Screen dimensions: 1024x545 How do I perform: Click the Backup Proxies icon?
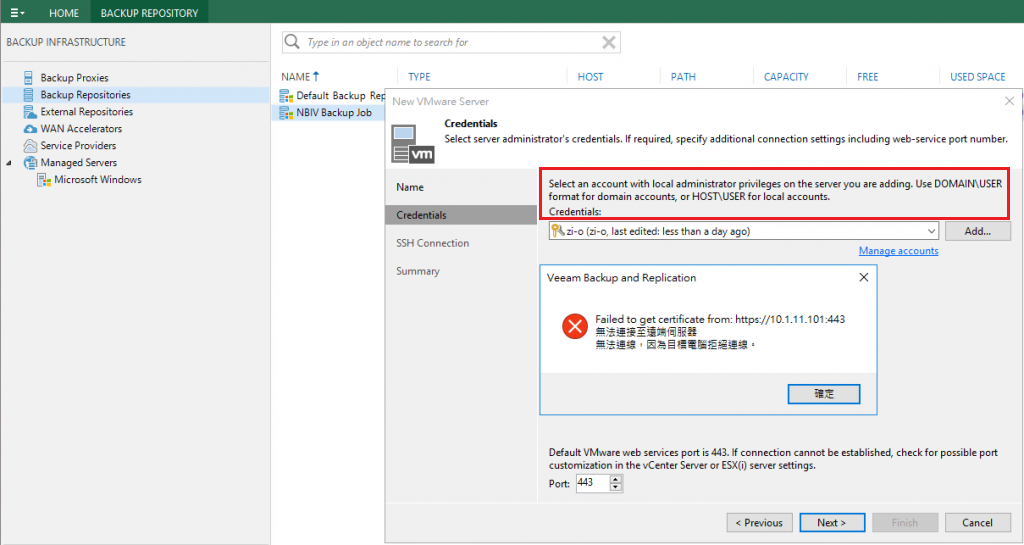pos(29,78)
